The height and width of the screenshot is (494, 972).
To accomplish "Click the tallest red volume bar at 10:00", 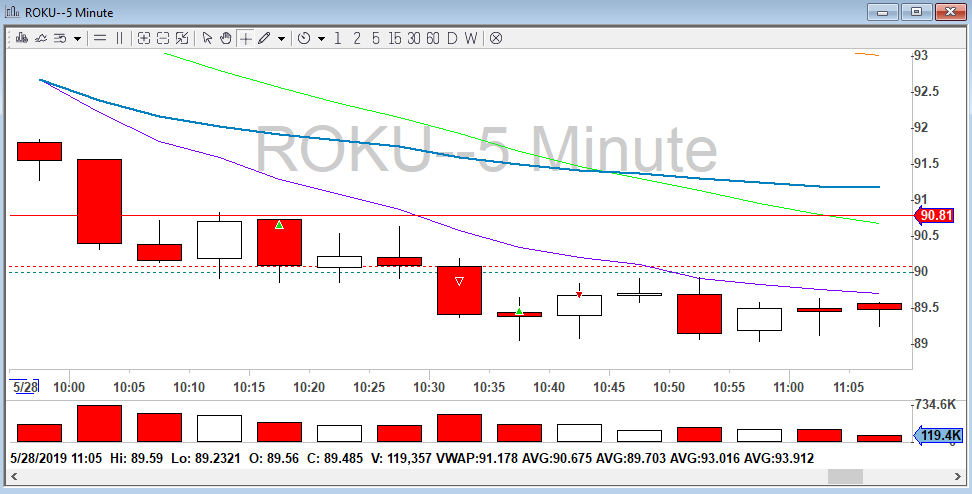I will (x=99, y=423).
